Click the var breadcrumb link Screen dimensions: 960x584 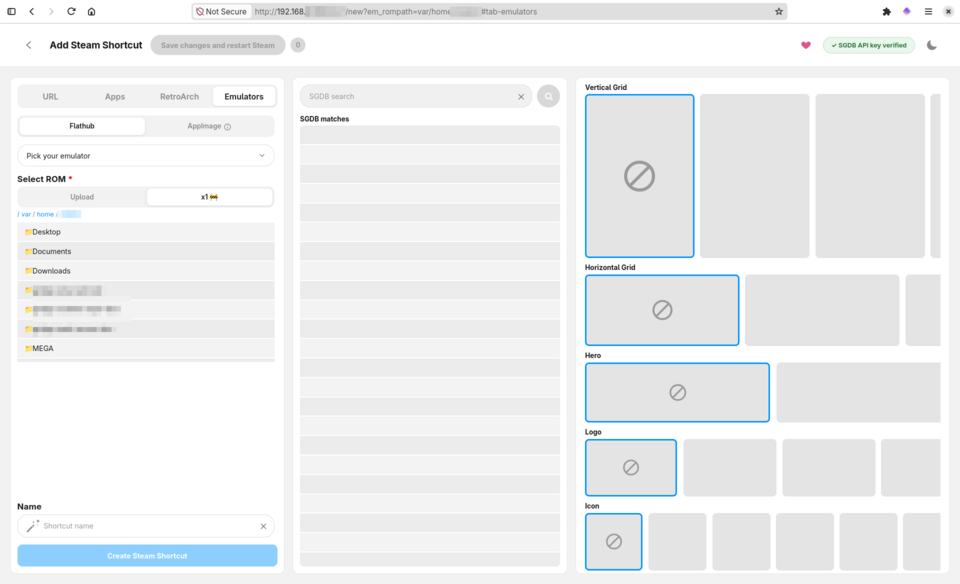[x=26, y=214]
